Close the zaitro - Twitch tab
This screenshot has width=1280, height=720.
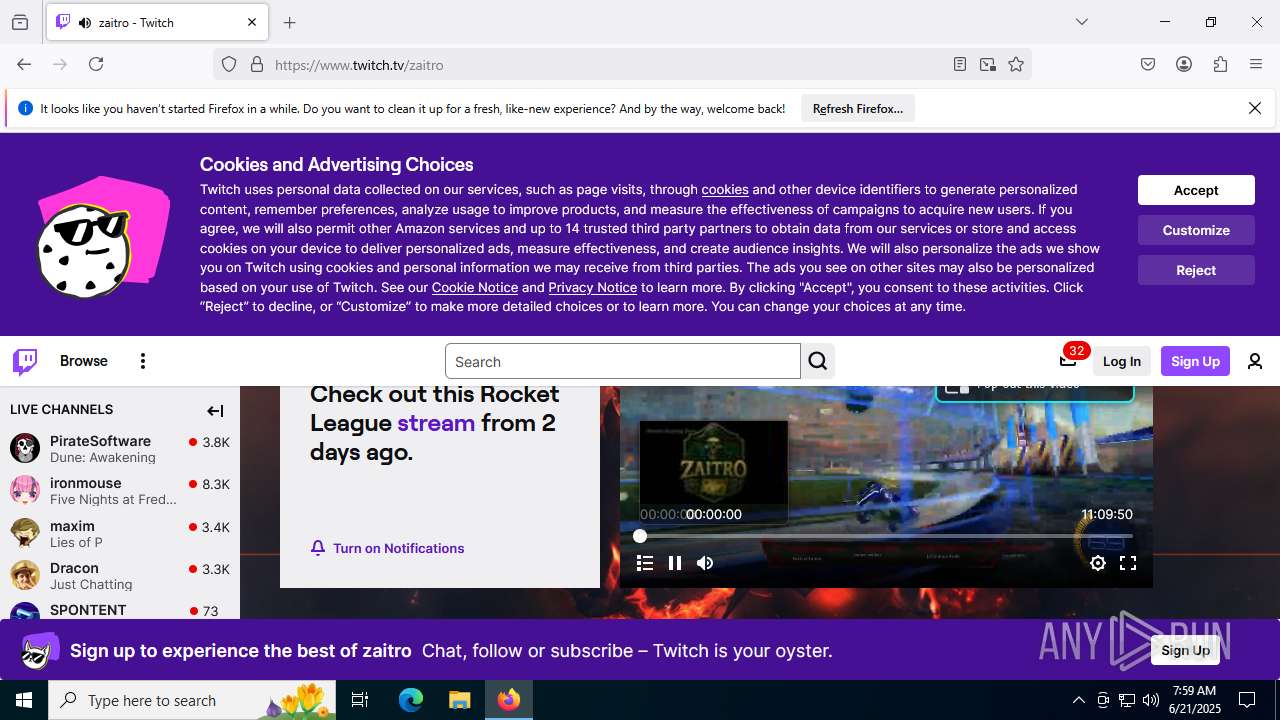(x=252, y=22)
